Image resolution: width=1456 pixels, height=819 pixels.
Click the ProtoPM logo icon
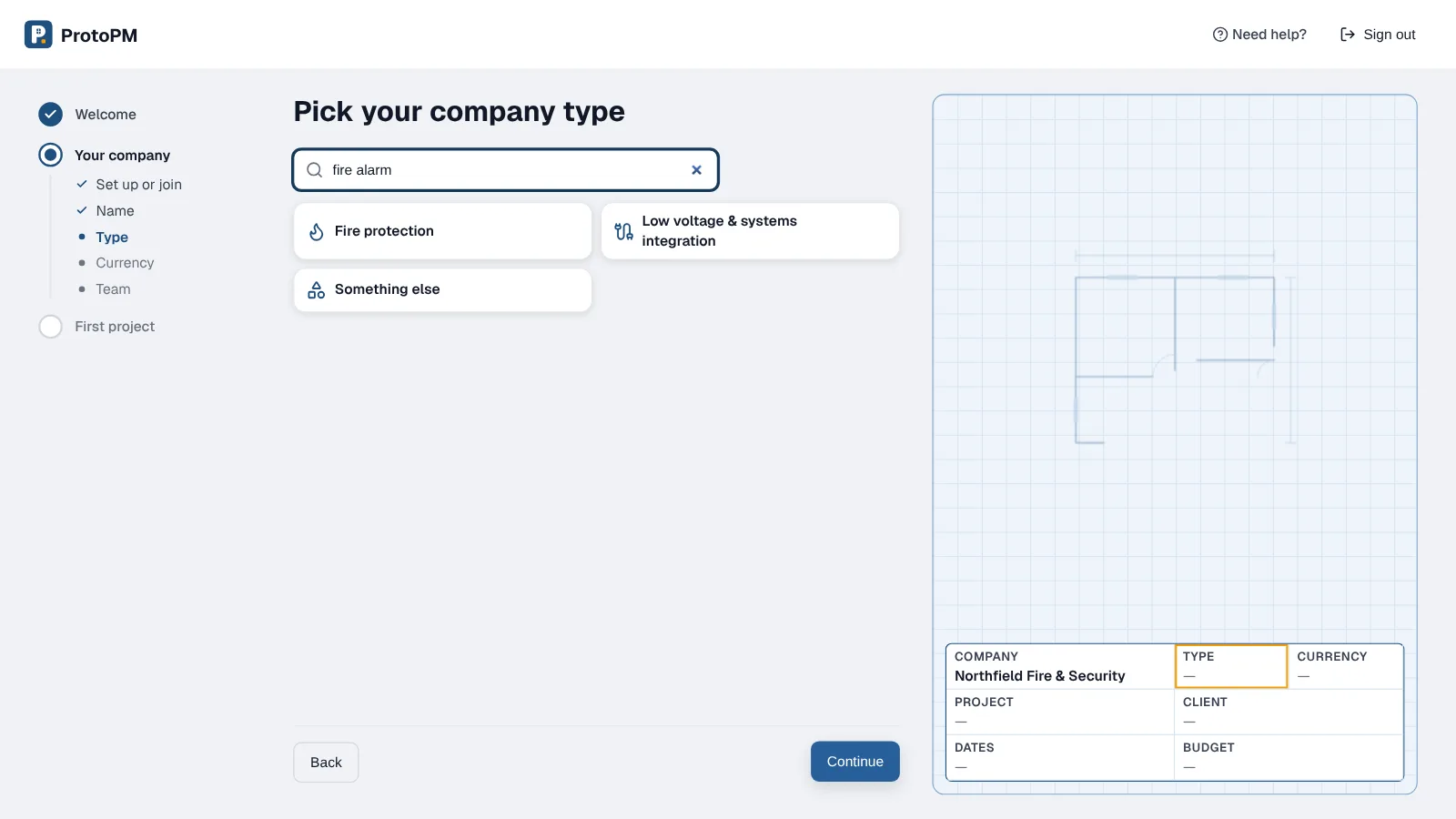click(38, 35)
